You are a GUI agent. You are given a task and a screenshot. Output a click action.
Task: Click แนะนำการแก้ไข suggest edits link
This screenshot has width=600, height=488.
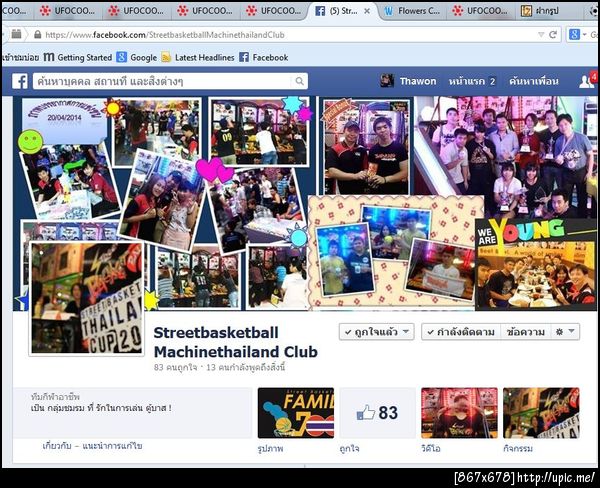pyautogui.click(x=112, y=446)
